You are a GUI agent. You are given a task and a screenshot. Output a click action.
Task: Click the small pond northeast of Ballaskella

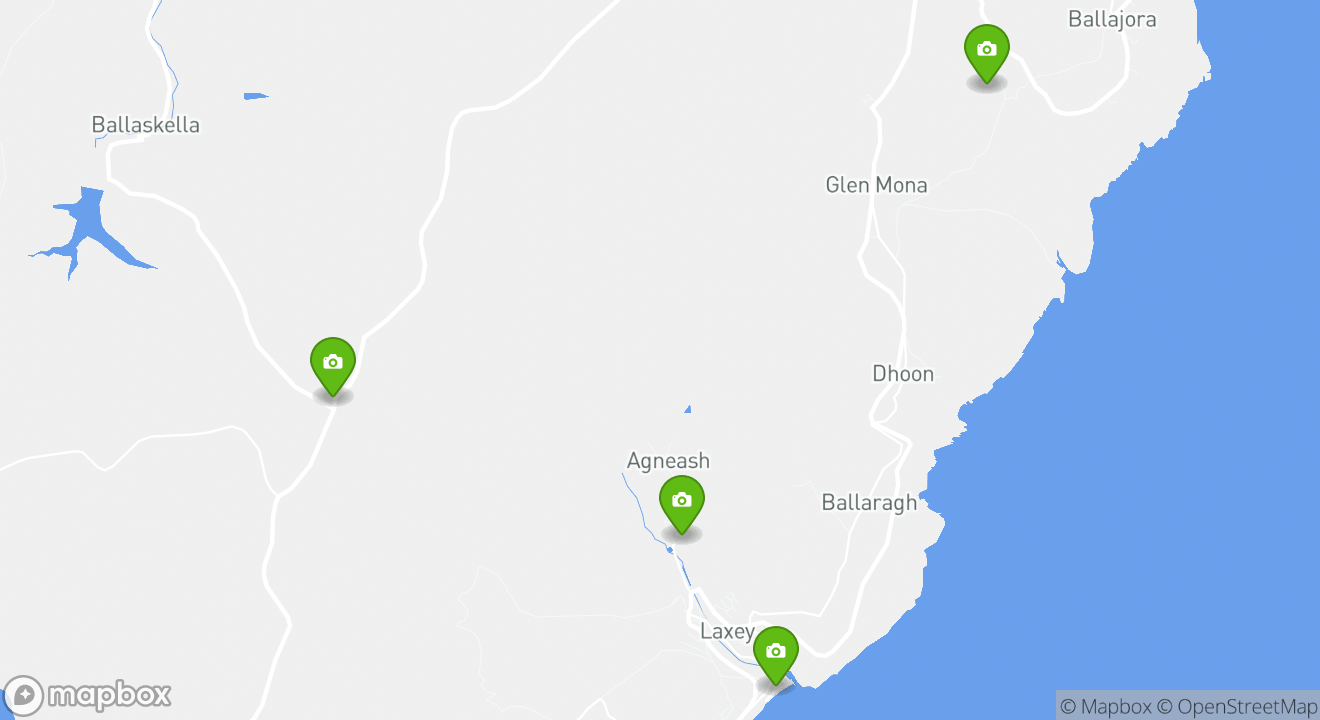255,96
